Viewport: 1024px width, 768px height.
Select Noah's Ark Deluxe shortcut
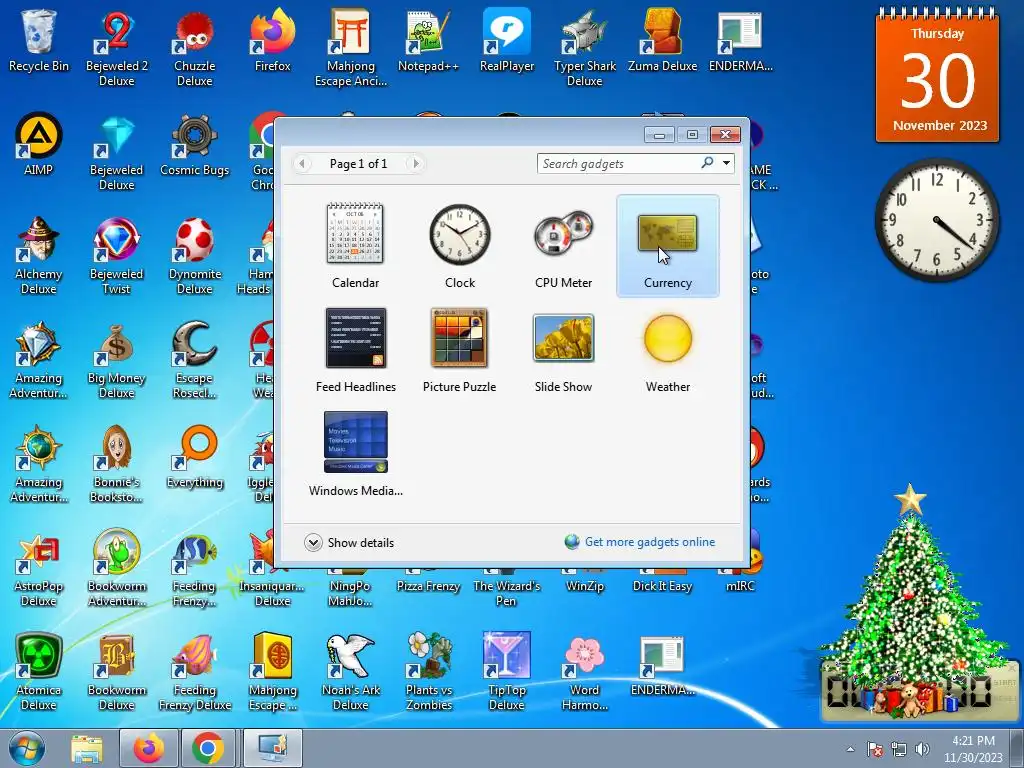351,671
